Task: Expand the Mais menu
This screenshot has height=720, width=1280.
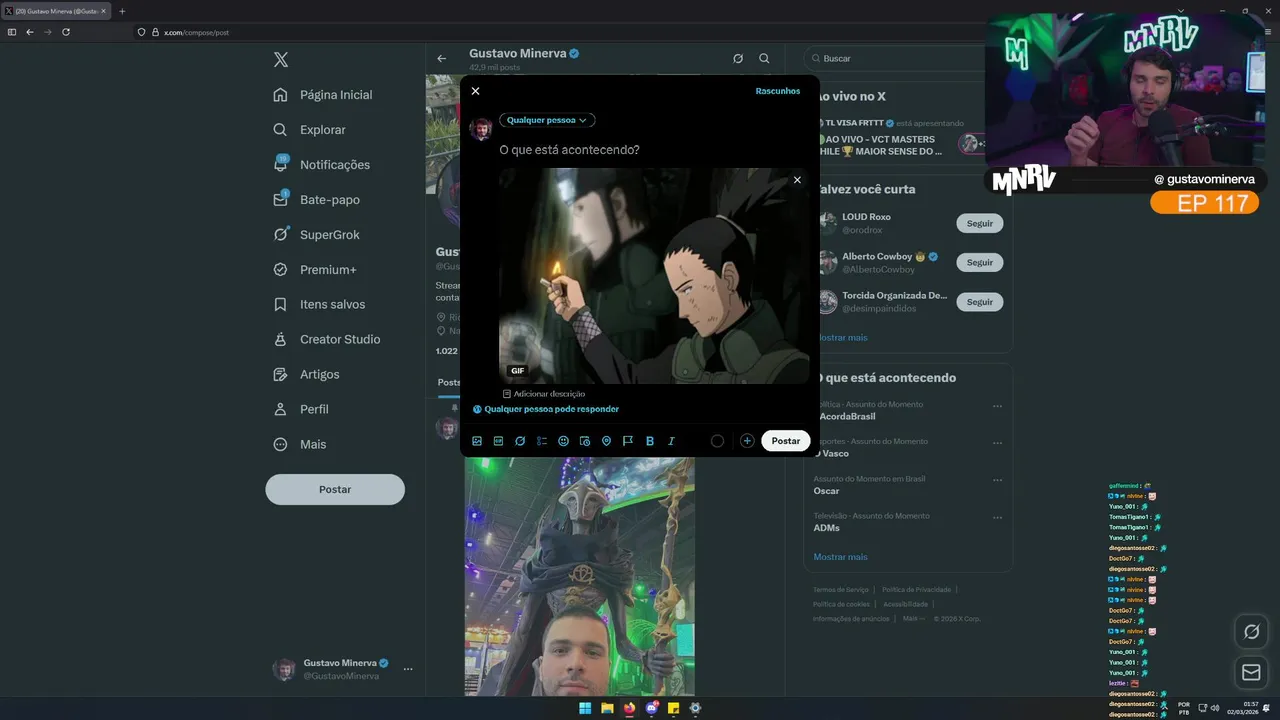Action: tap(300, 445)
